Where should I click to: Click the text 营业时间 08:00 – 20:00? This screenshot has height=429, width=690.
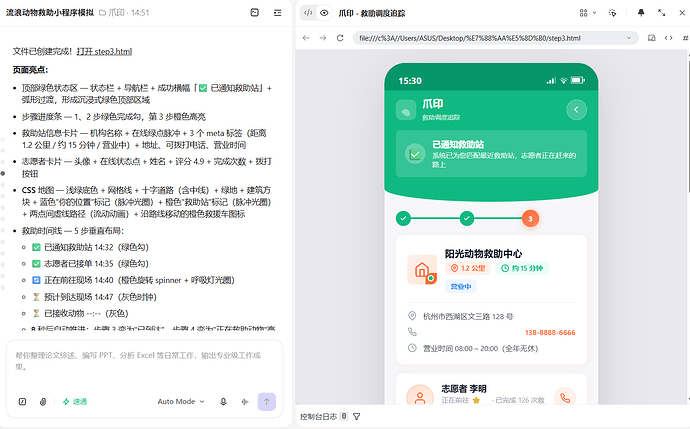coord(460,348)
